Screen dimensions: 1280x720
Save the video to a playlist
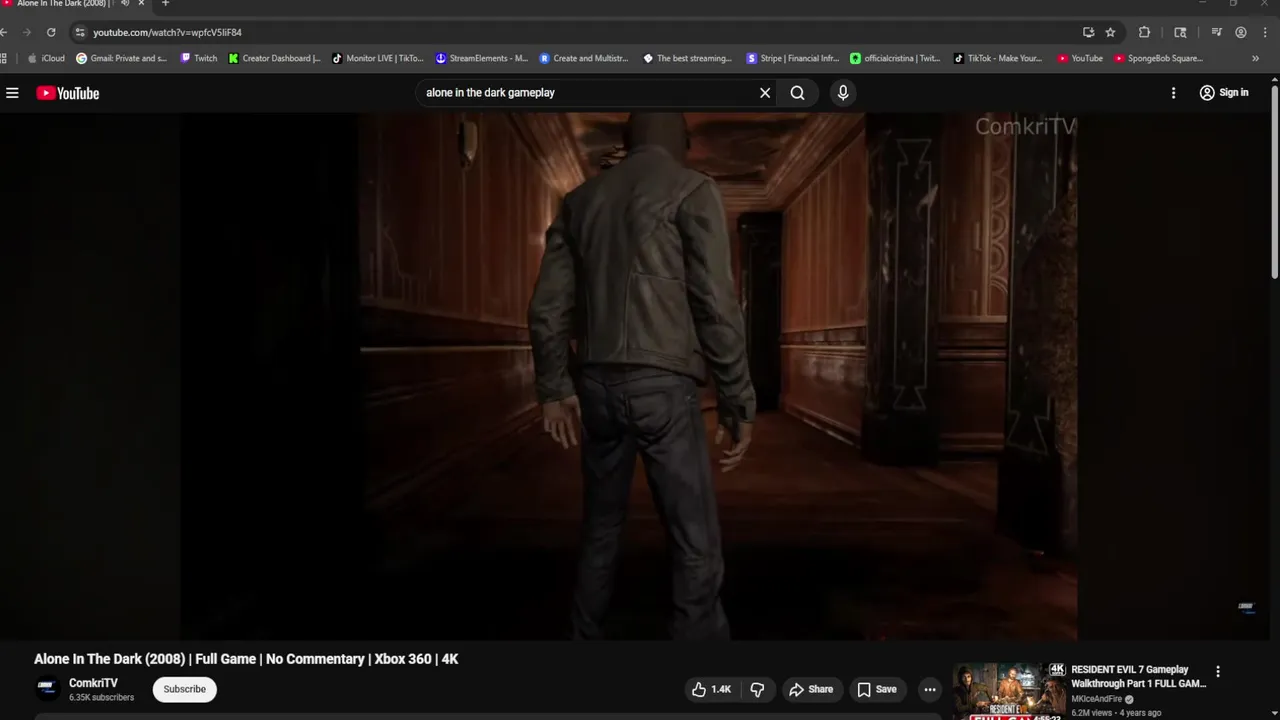876,689
